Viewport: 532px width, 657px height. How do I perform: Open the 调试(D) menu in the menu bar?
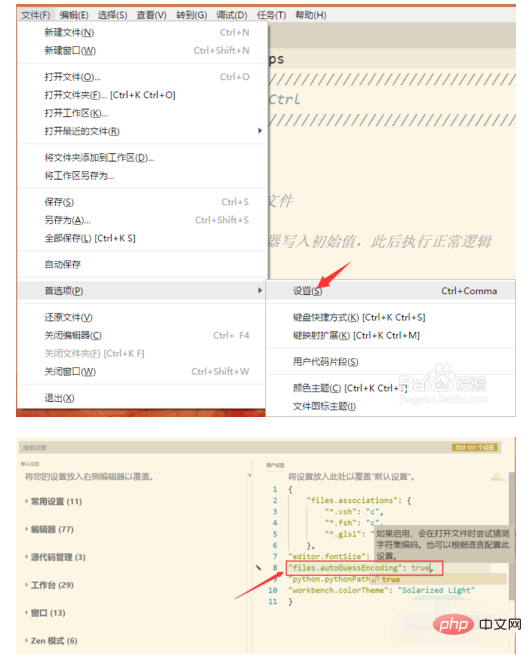point(232,15)
